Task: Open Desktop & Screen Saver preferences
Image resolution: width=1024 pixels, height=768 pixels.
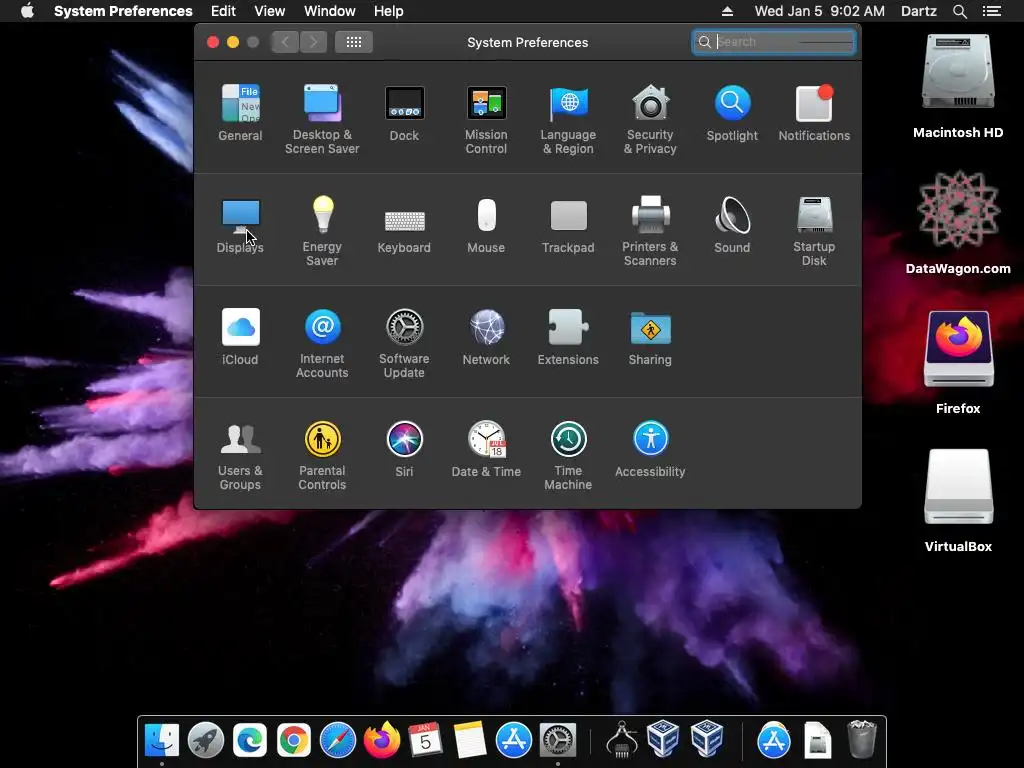Action: click(322, 119)
